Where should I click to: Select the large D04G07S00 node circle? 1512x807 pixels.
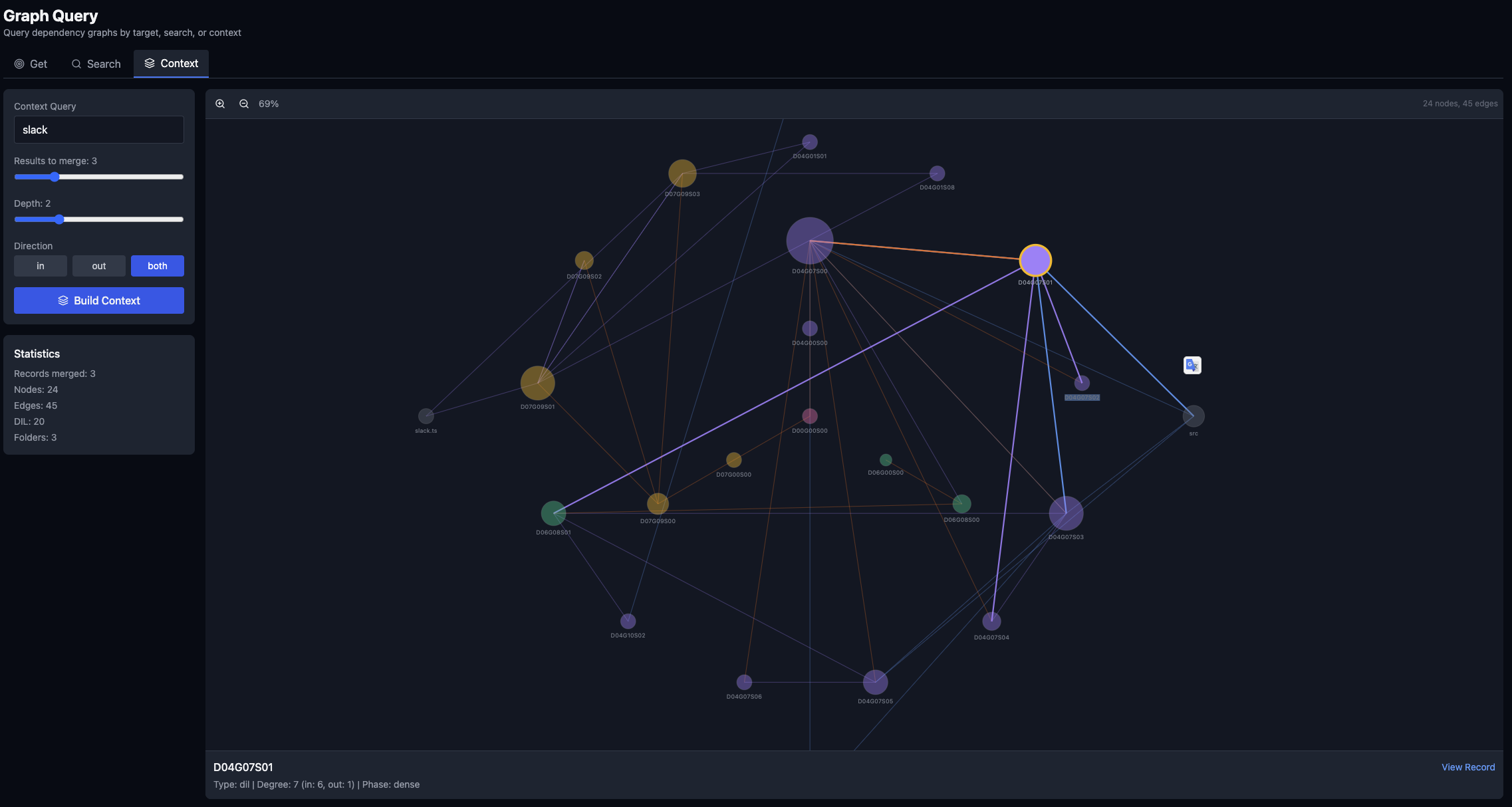tap(810, 240)
